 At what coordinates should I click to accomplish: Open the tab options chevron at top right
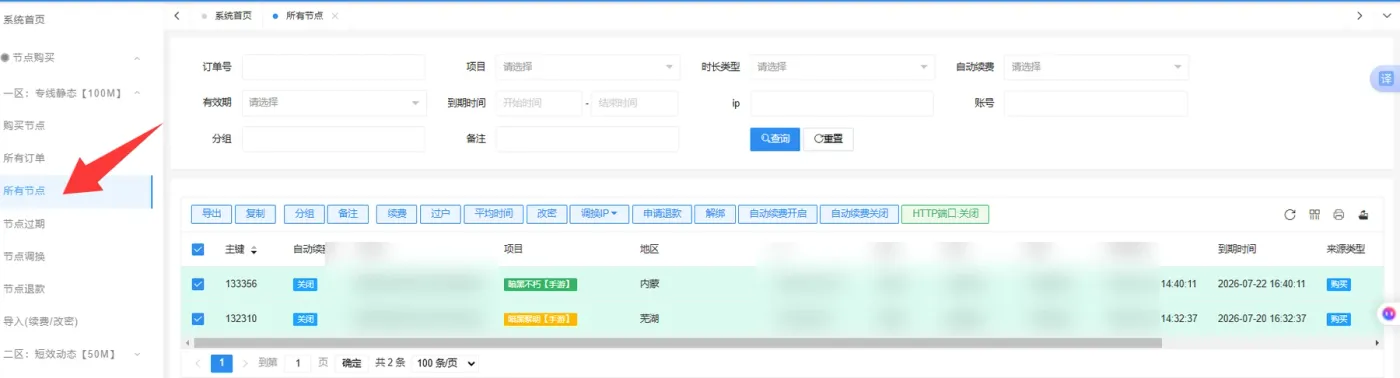[x=1387, y=16]
